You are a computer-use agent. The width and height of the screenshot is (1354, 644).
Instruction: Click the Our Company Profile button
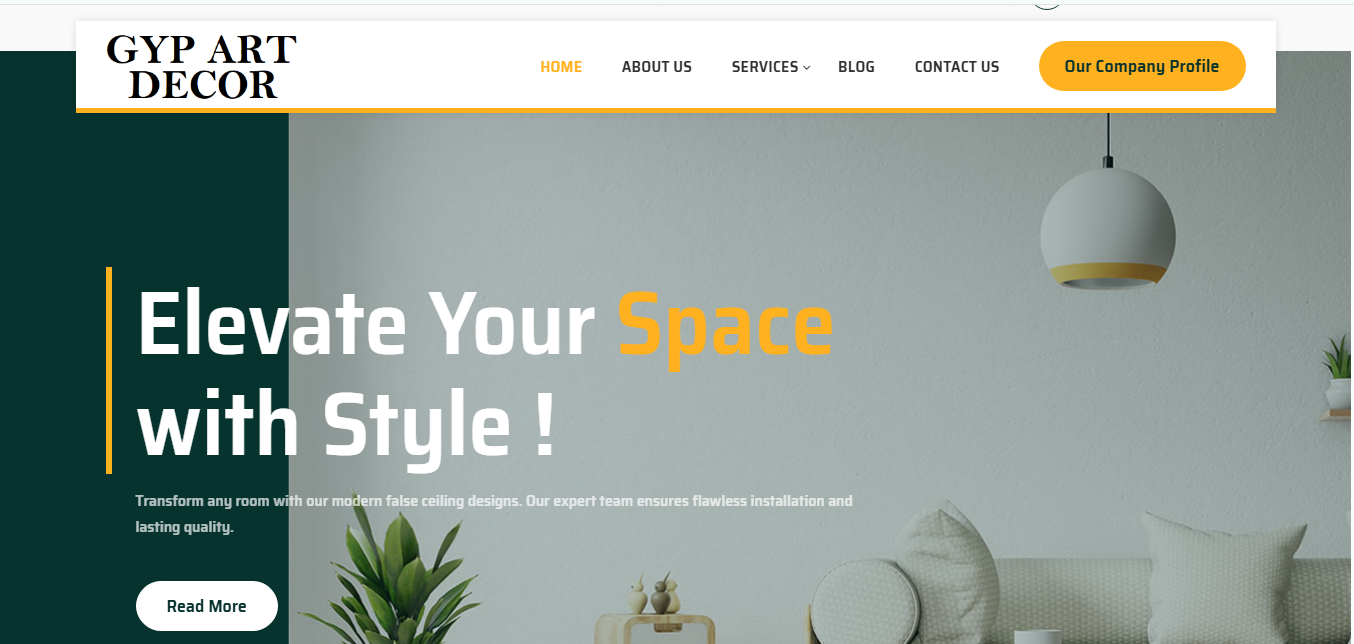[1142, 66]
